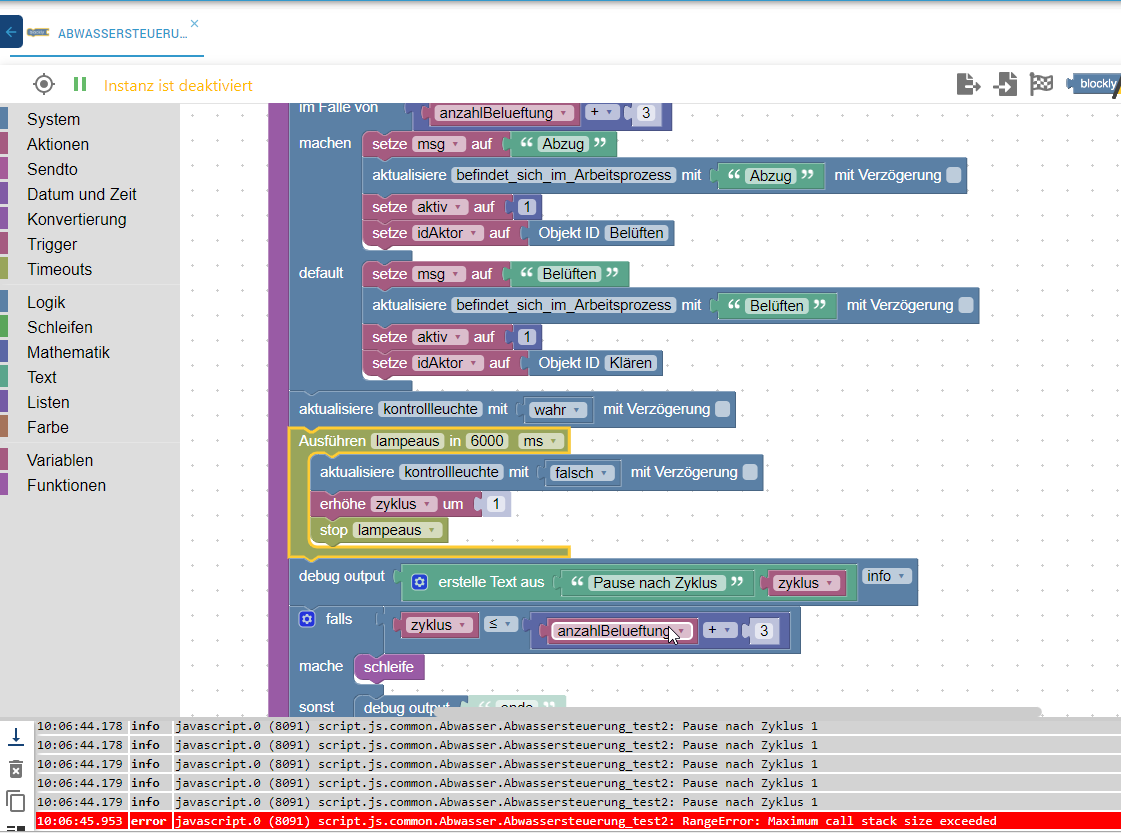Open the Datum und Zeit category
The height and width of the screenshot is (833, 1121).
coord(82,194)
